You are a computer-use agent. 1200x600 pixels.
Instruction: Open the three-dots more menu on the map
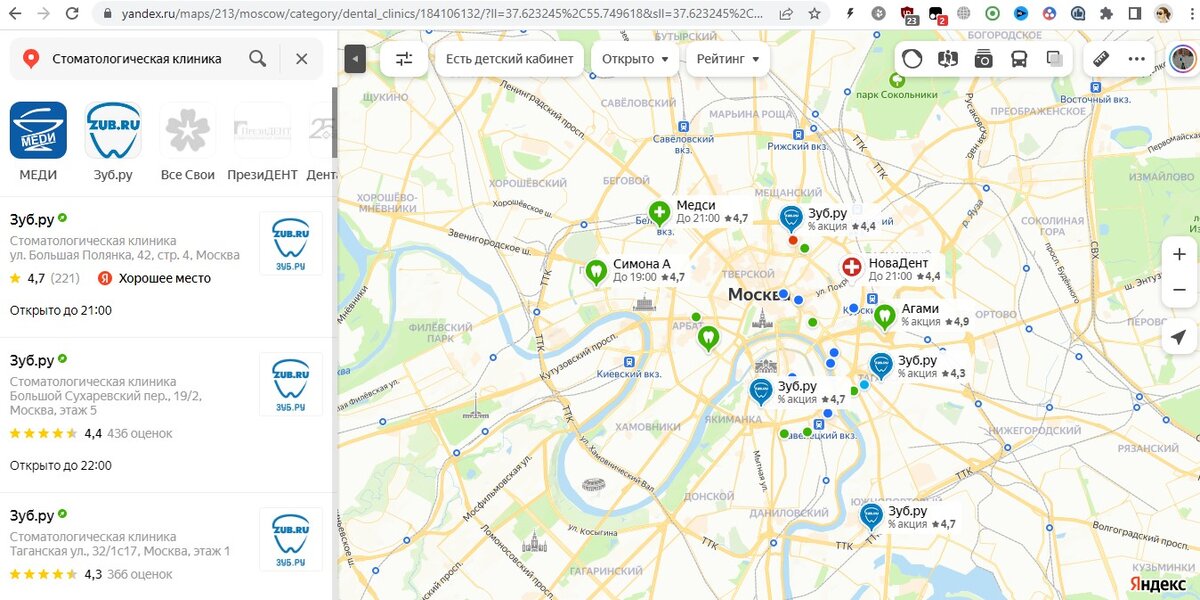coord(1136,59)
